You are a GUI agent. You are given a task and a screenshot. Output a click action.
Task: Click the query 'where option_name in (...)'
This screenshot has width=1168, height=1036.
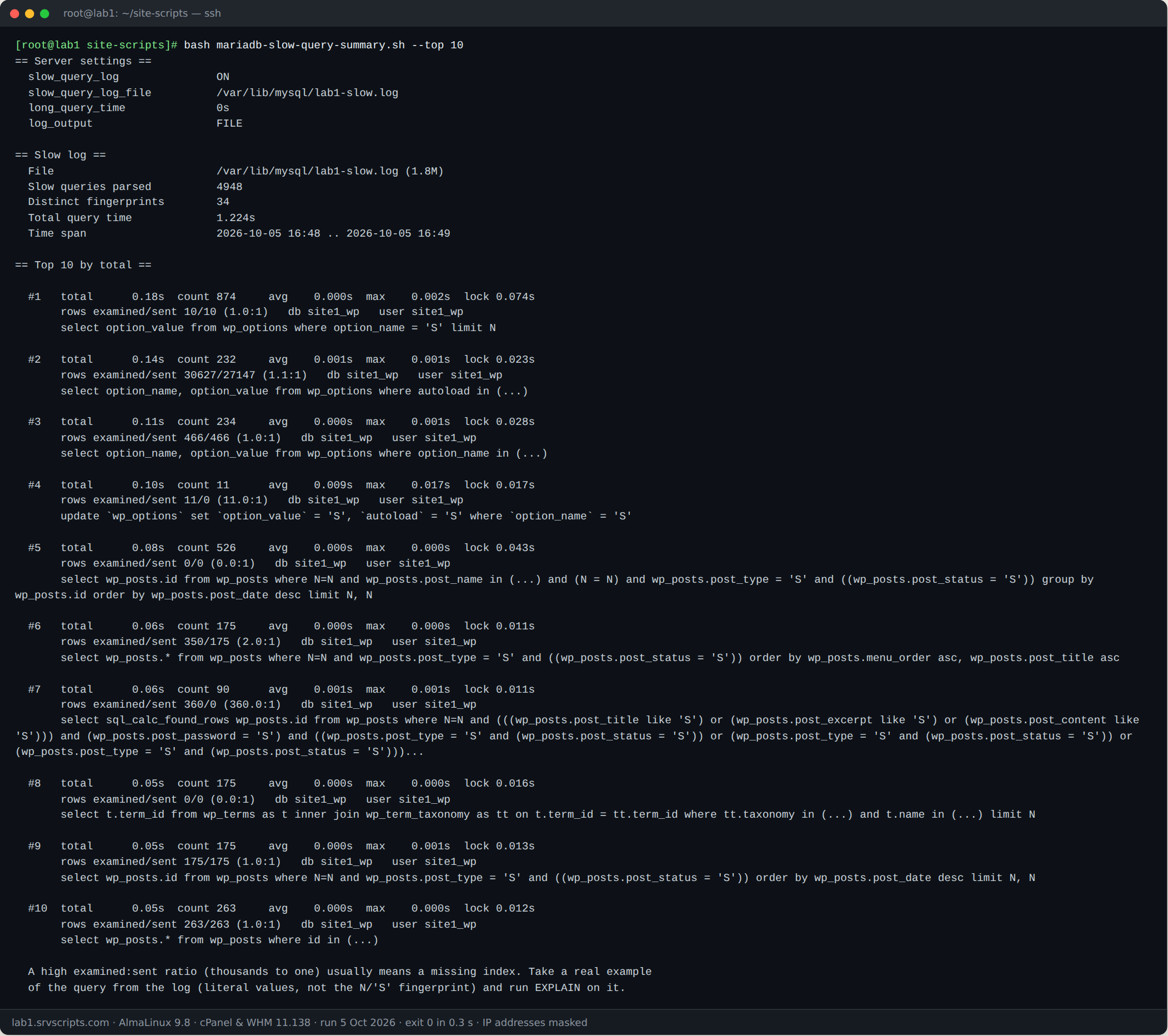coord(304,453)
